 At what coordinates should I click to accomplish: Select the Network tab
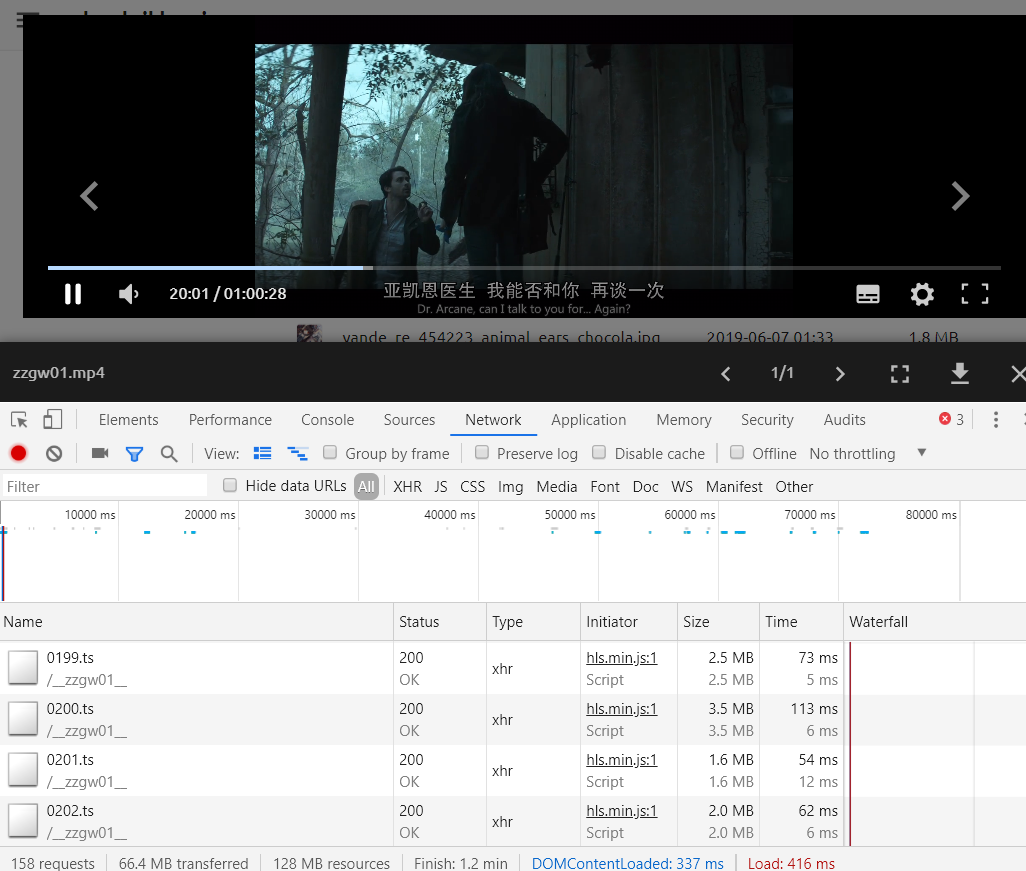(x=493, y=419)
